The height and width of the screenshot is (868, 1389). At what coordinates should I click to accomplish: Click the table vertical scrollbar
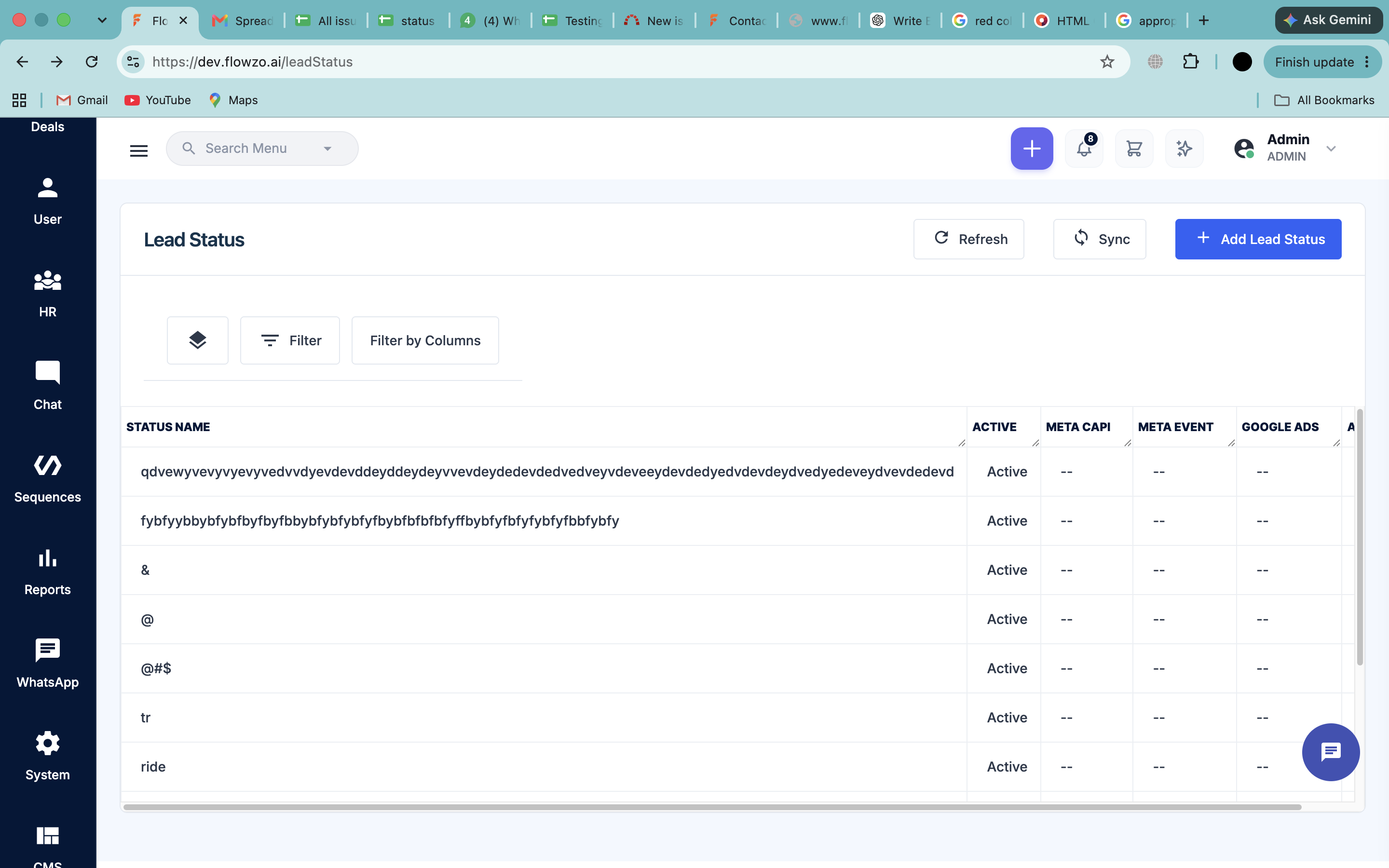[1359, 537]
